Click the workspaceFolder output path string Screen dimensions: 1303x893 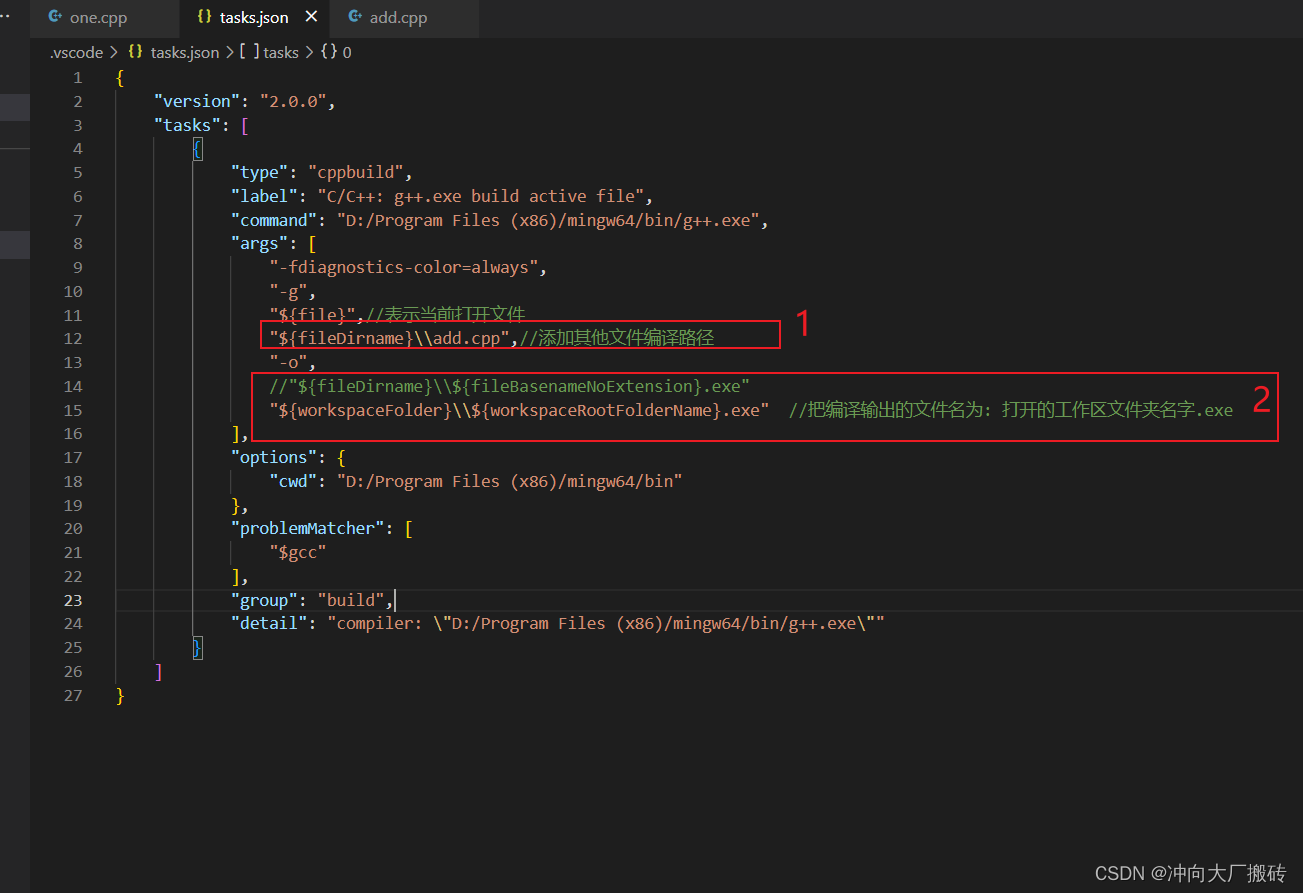(519, 410)
